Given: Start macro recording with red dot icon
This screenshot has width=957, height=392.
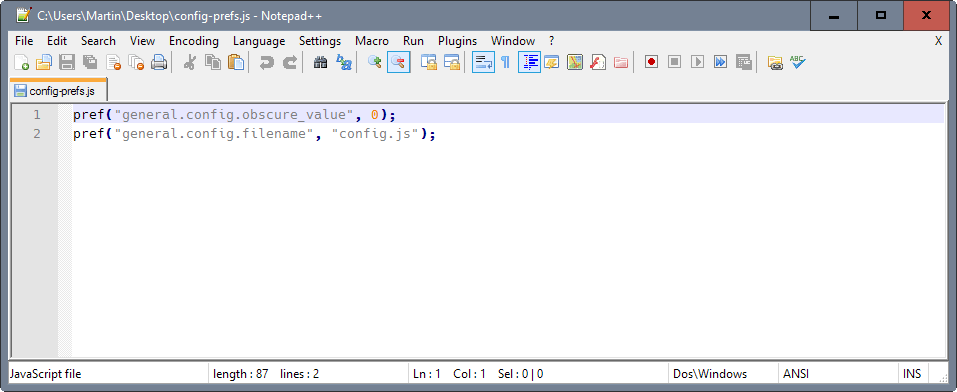Looking at the screenshot, I should click(x=651, y=62).
